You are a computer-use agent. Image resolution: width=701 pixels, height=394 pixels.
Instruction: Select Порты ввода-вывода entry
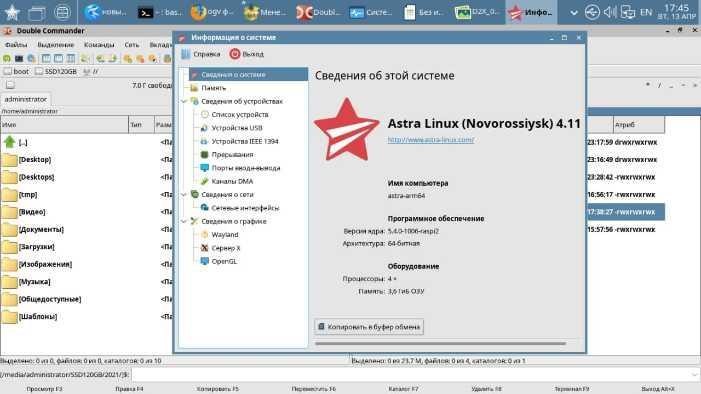click(x=245, y=168)
